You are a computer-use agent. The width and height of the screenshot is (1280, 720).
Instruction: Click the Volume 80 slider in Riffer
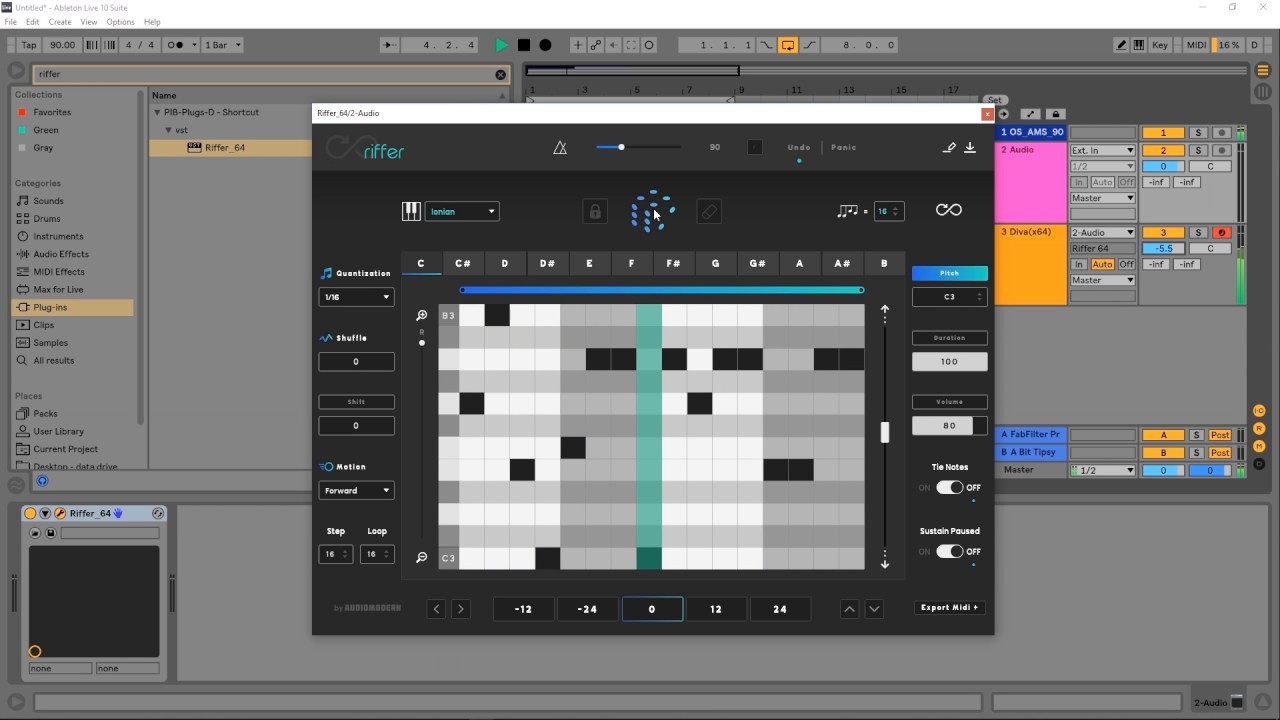[x=949, y=425]
